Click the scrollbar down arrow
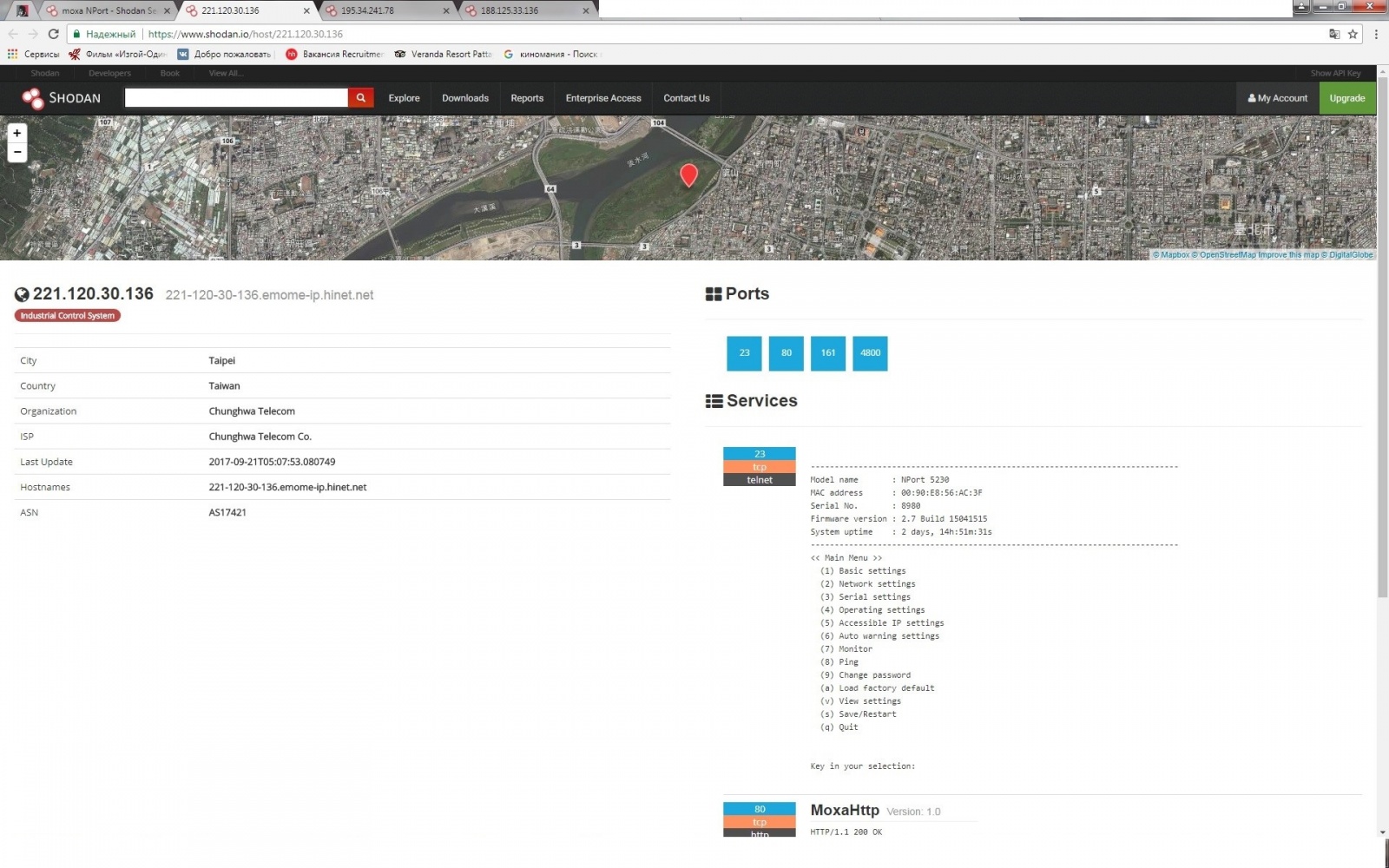The image size is (1389, 868). (1382, 832)
